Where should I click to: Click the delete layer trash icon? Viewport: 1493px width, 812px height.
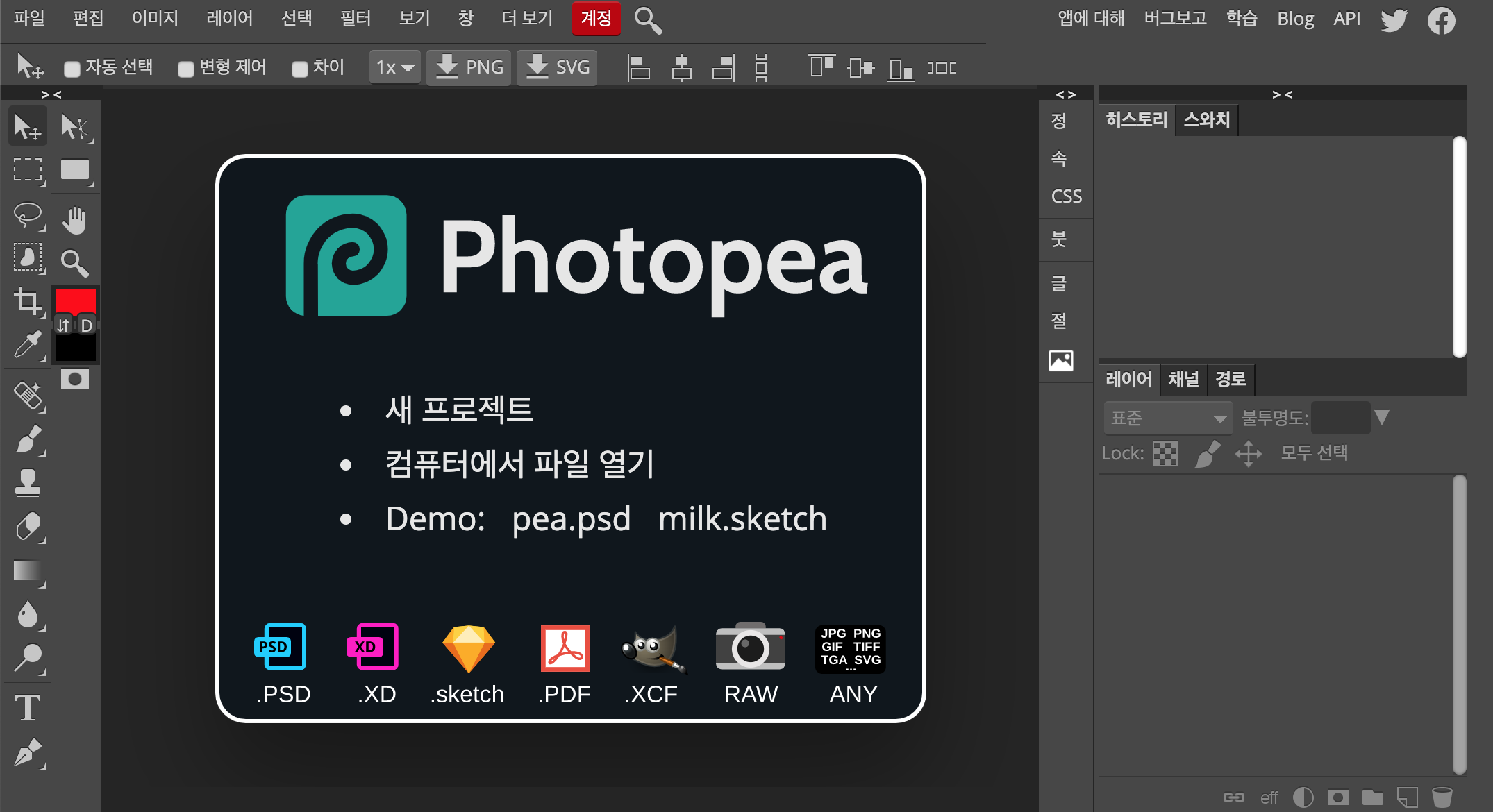coord(1442,797)
